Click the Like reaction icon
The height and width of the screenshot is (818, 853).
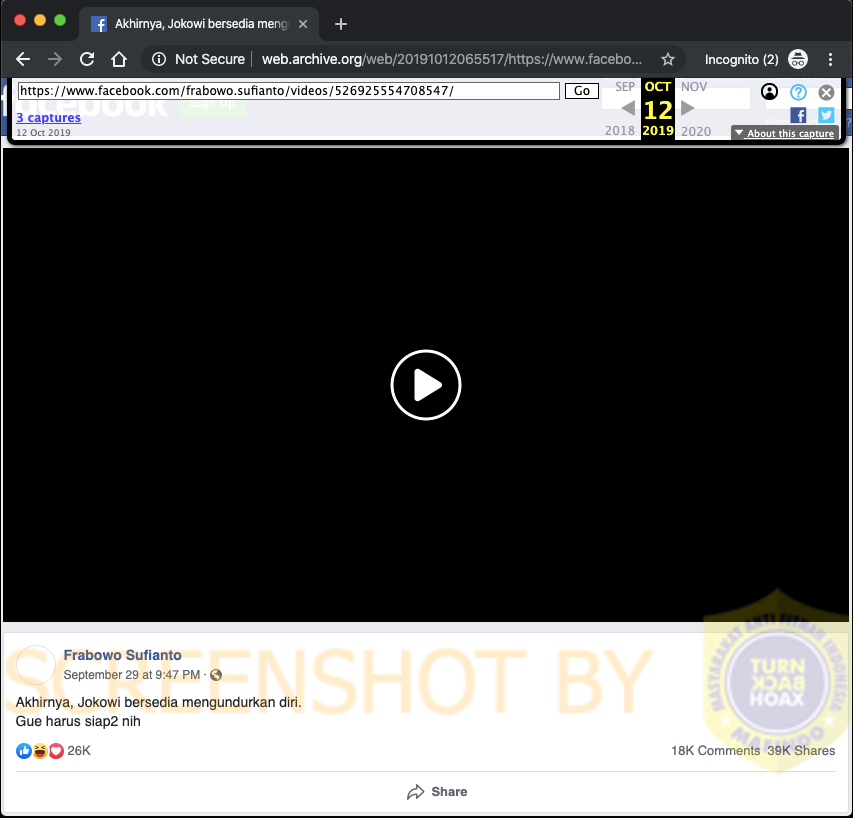click(23, 751)
